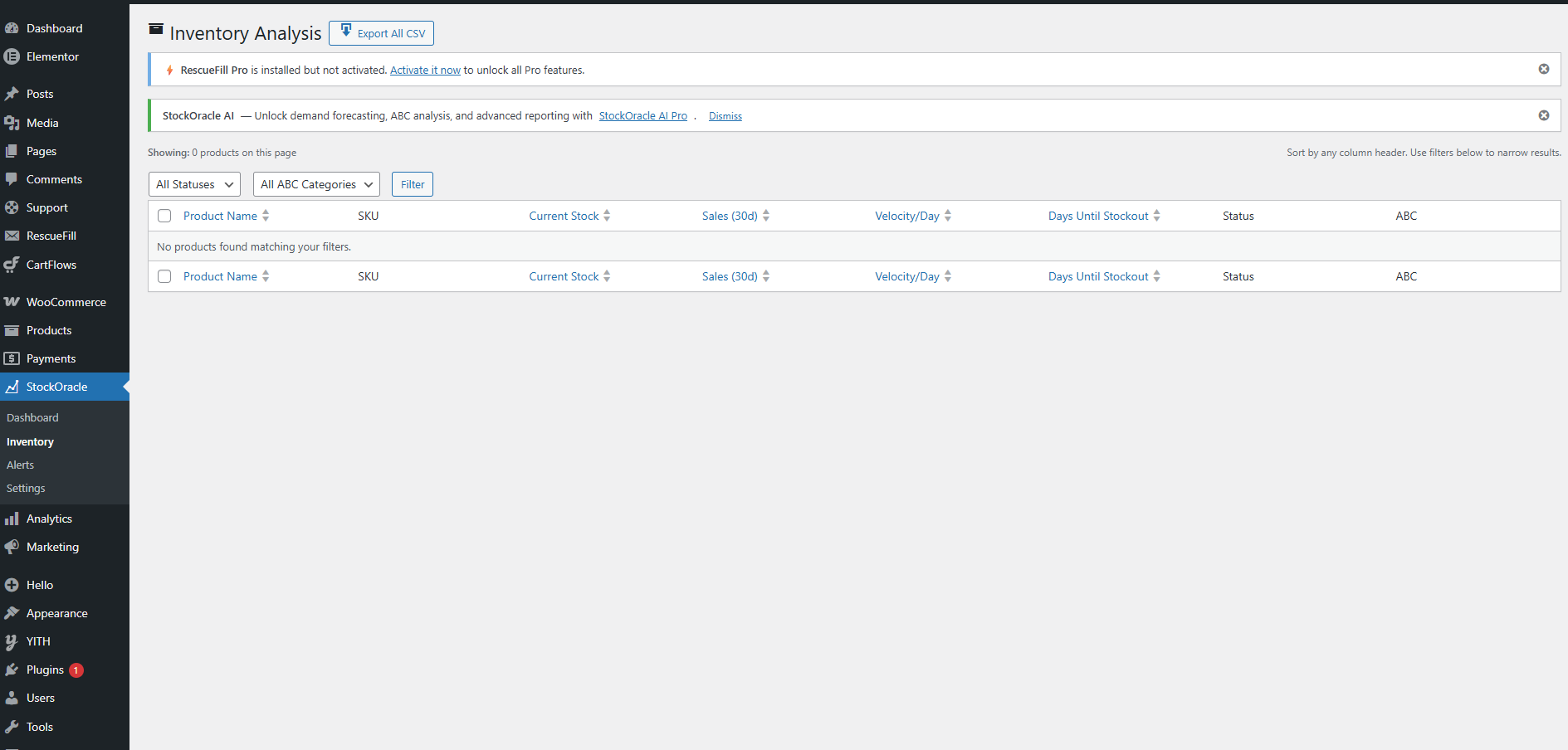Image resolution: width=1568 pixels, height=750 pixels.
Task: Open the Marketing megaphone icon
Action: 12,547
